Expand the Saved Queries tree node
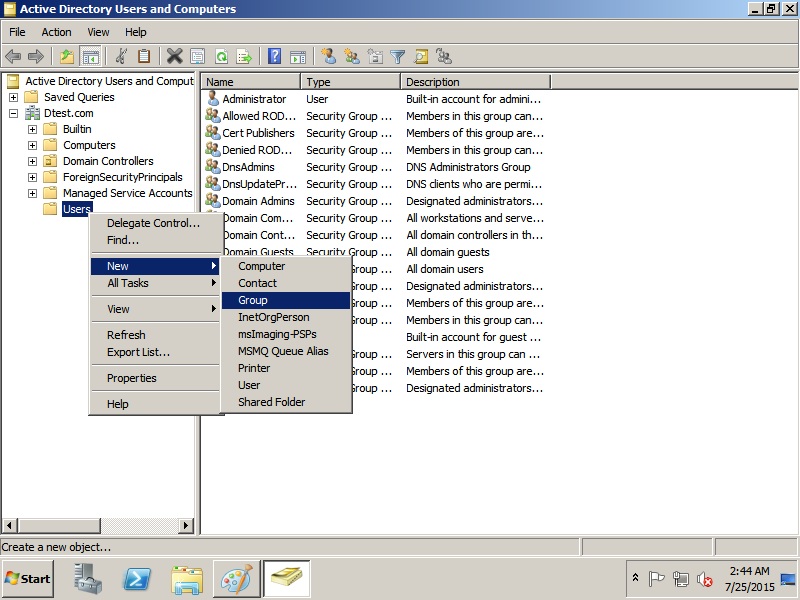The image size is (800, 600). click(14, 97)
